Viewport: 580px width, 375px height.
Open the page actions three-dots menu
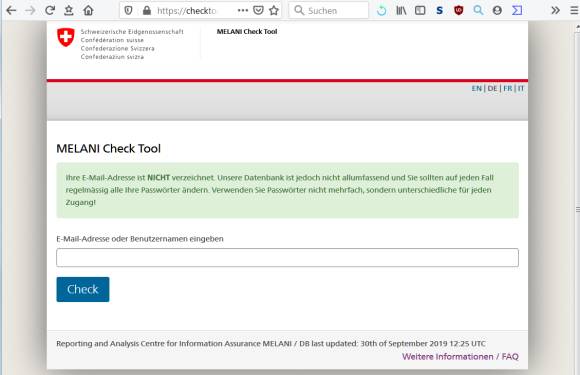[243, 10]
